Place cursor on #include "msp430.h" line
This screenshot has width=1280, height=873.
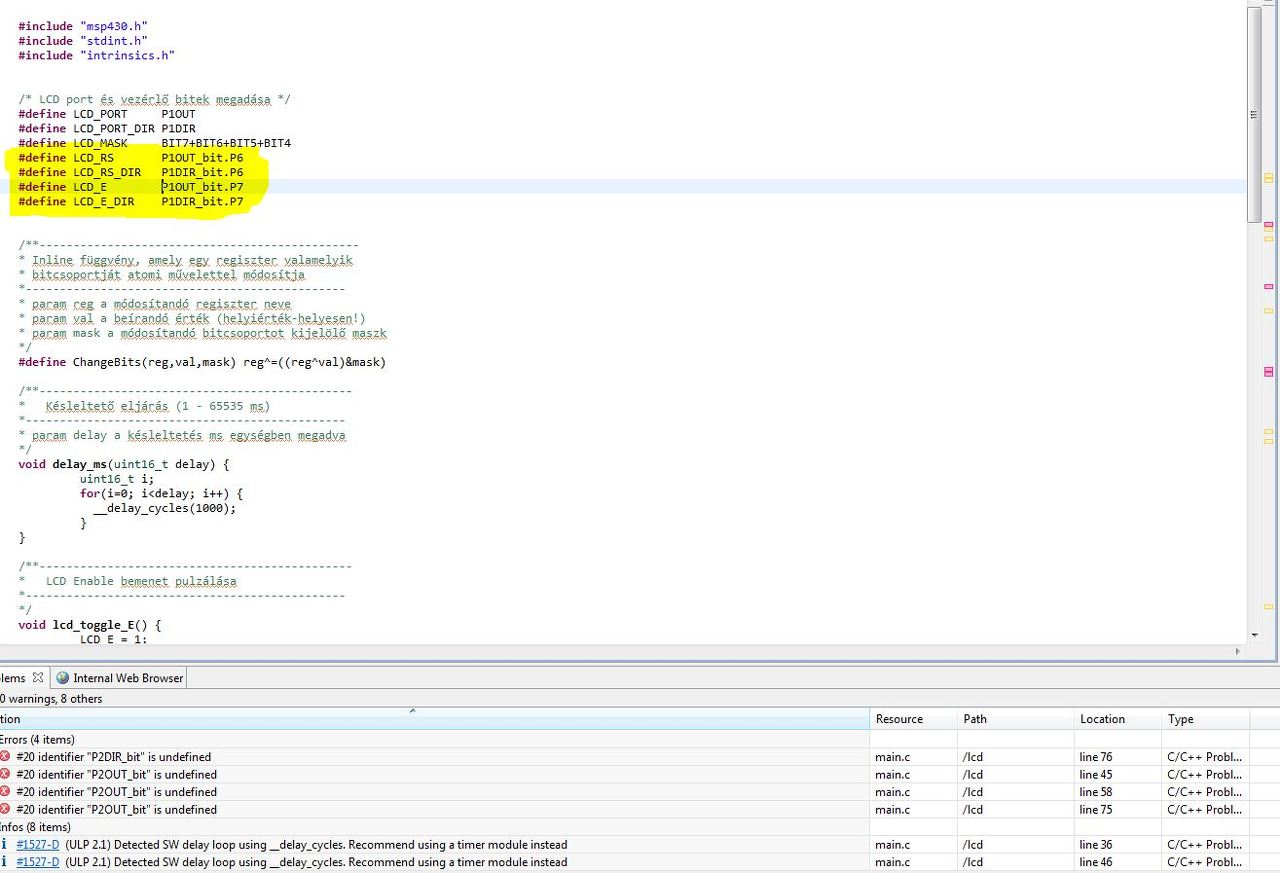tap(82, 26)
